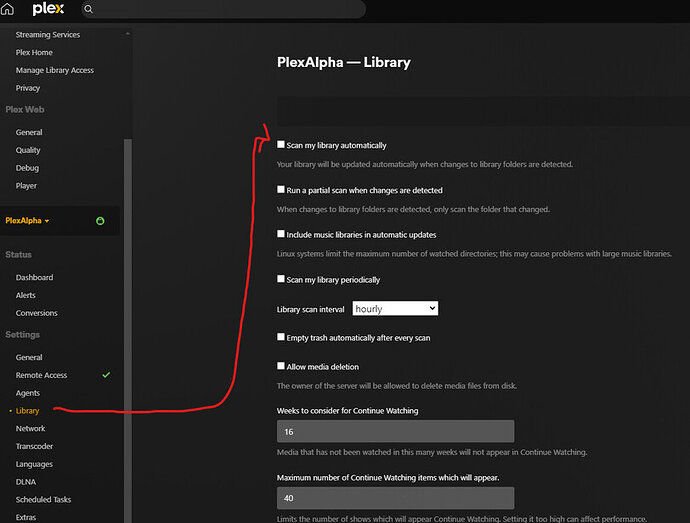Click the PlexAlpha — Library heading
The height and width of the screenshot is (523, 690).
(x=344, y=62)
